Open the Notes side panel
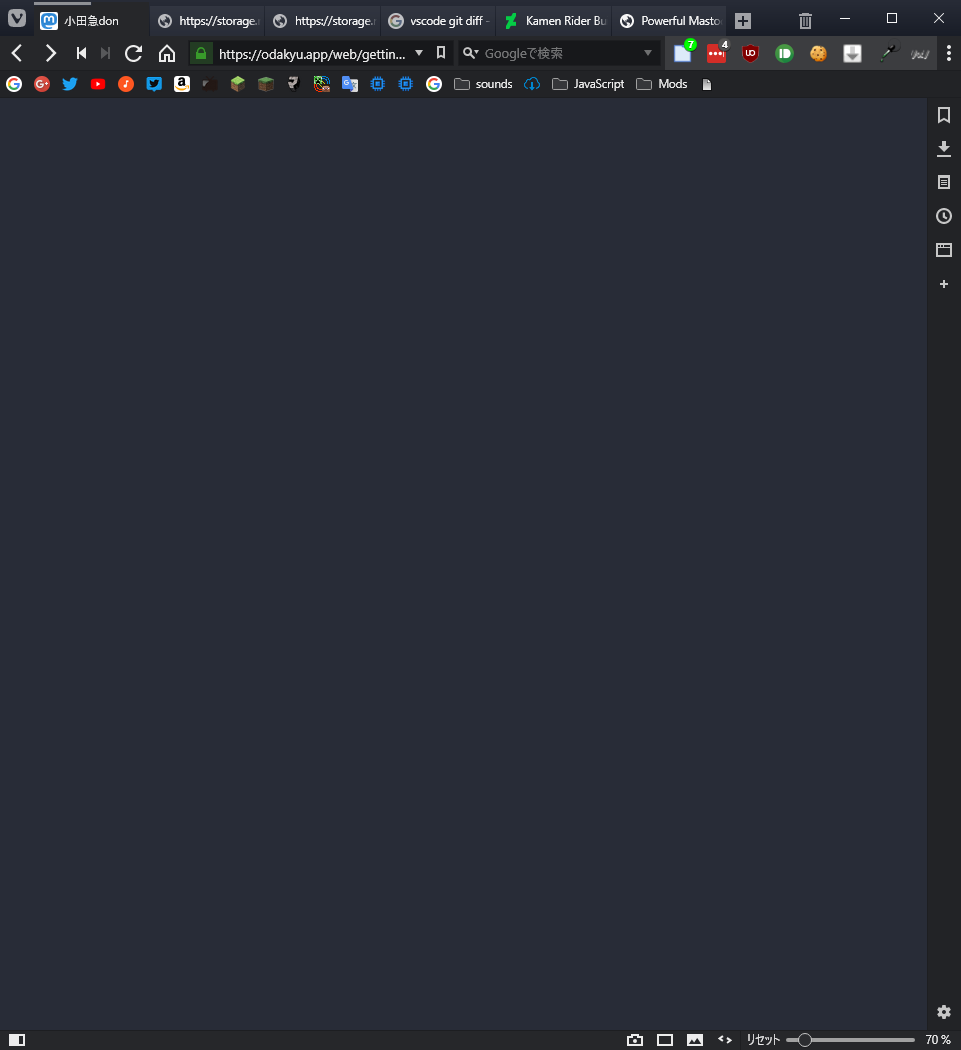Viewport: 961px width, 1050px height. click(943, 183)
